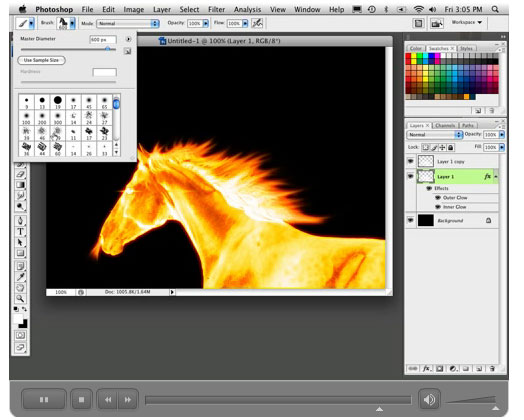Click the Use Sample Size button

click(41, 60)
